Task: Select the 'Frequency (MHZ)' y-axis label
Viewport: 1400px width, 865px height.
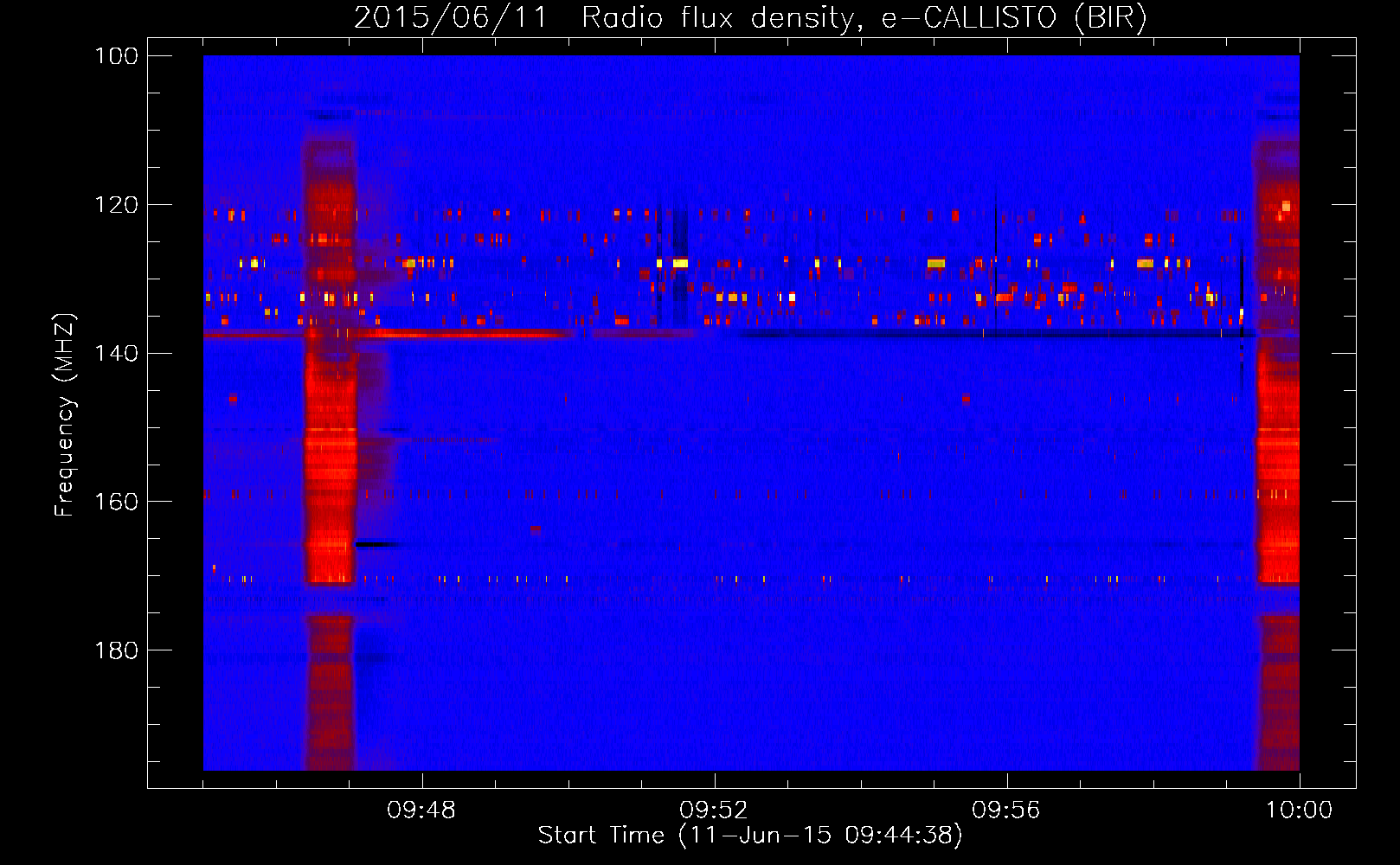Action: [x=66, y=415]
